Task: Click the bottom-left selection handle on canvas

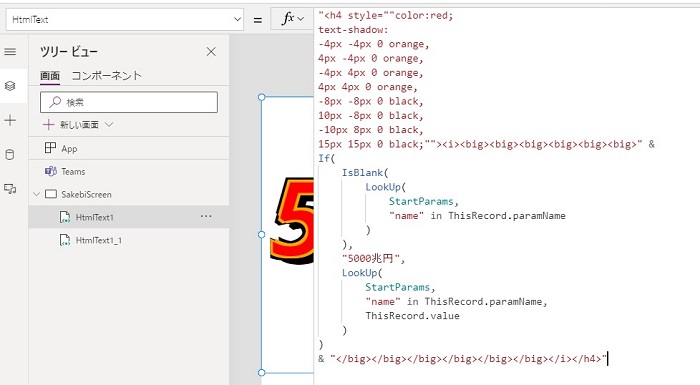Action: (x=262, y=372)
